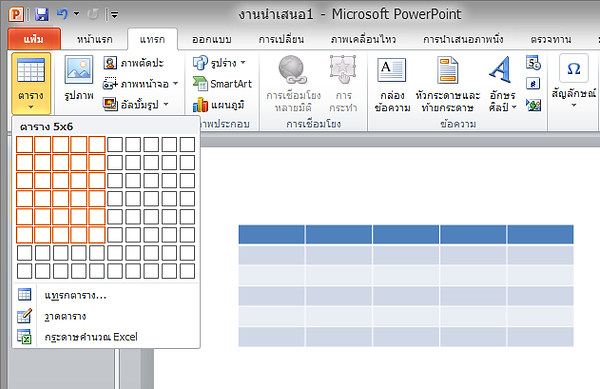Expand the รูปร่าง shapes dropdown arrow
Image resolution: width=600 pixels, height=389 pixels.
(243, 62)
